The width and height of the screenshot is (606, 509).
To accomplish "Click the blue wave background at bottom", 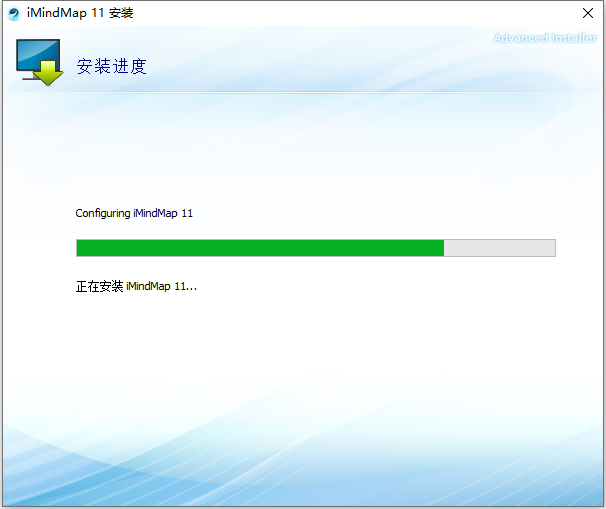I will 300,470.
